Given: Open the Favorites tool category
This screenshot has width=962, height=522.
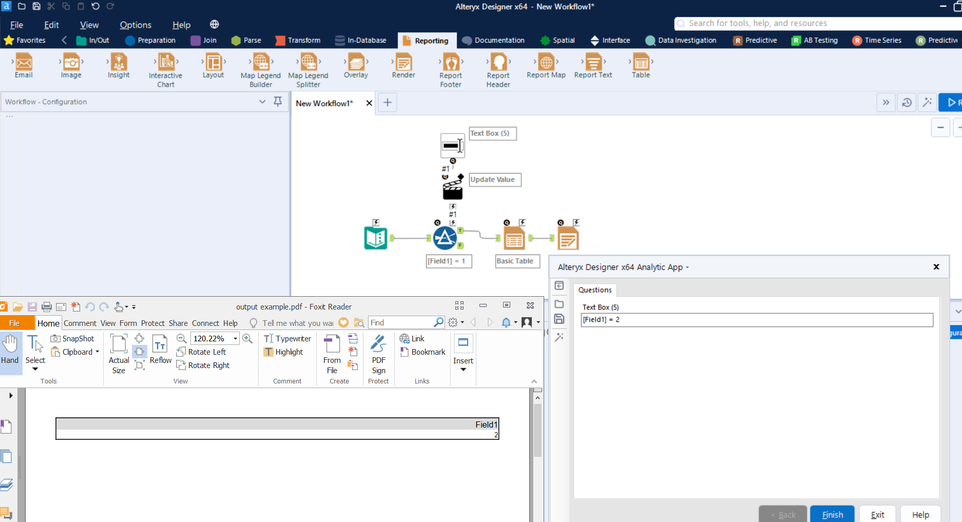Looking at the screenshot, I should pos(25,40).
